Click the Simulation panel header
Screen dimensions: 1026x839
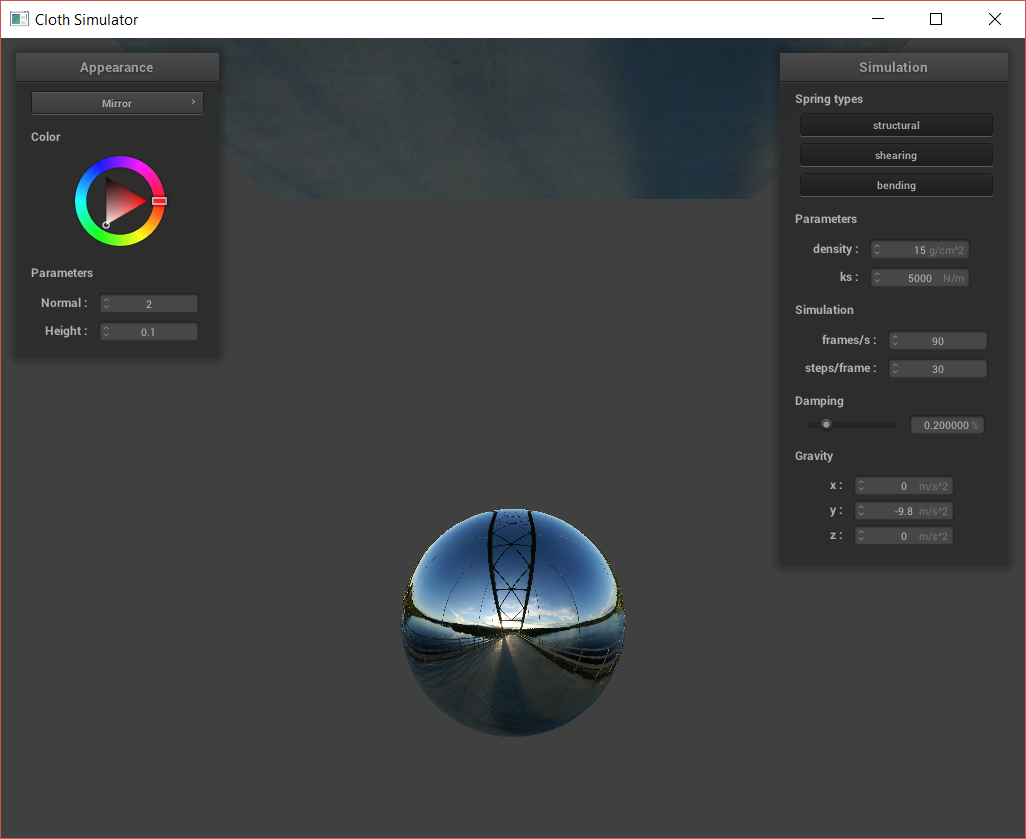click(893, 67)
